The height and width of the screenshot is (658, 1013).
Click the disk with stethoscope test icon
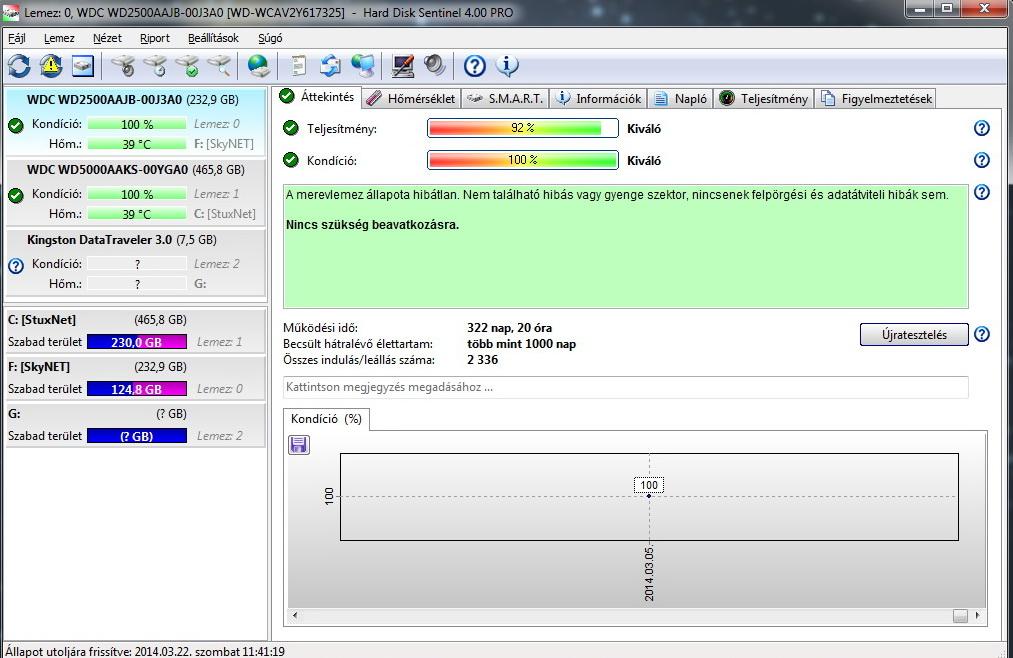click(123, 65)
